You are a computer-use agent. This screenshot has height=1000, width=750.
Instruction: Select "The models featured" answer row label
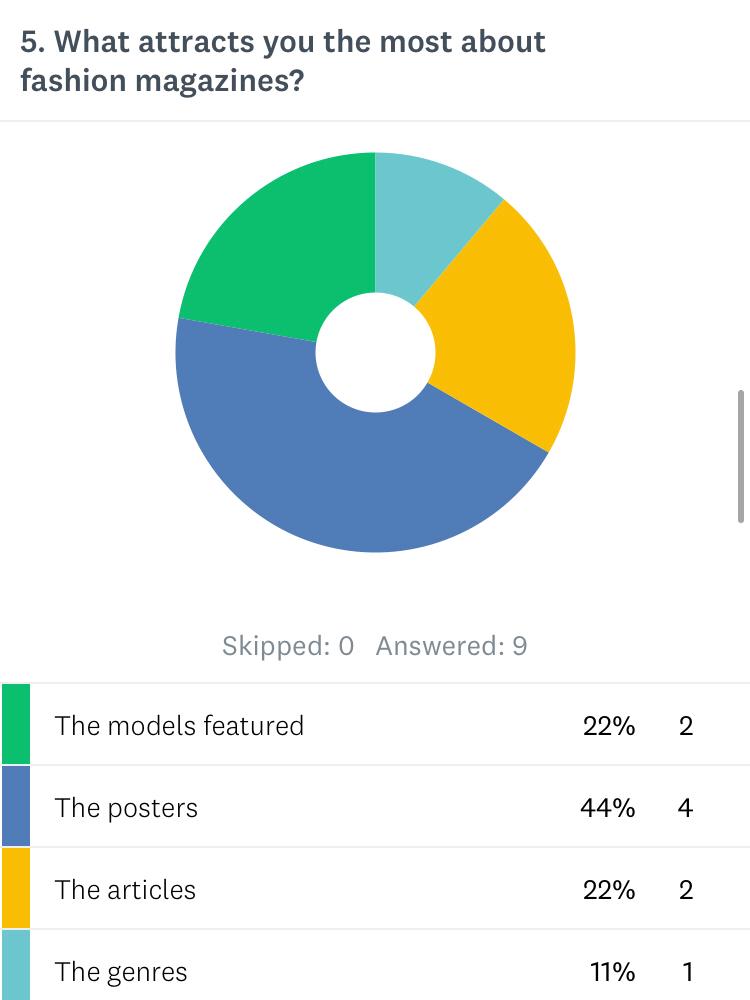pos(179,725)
